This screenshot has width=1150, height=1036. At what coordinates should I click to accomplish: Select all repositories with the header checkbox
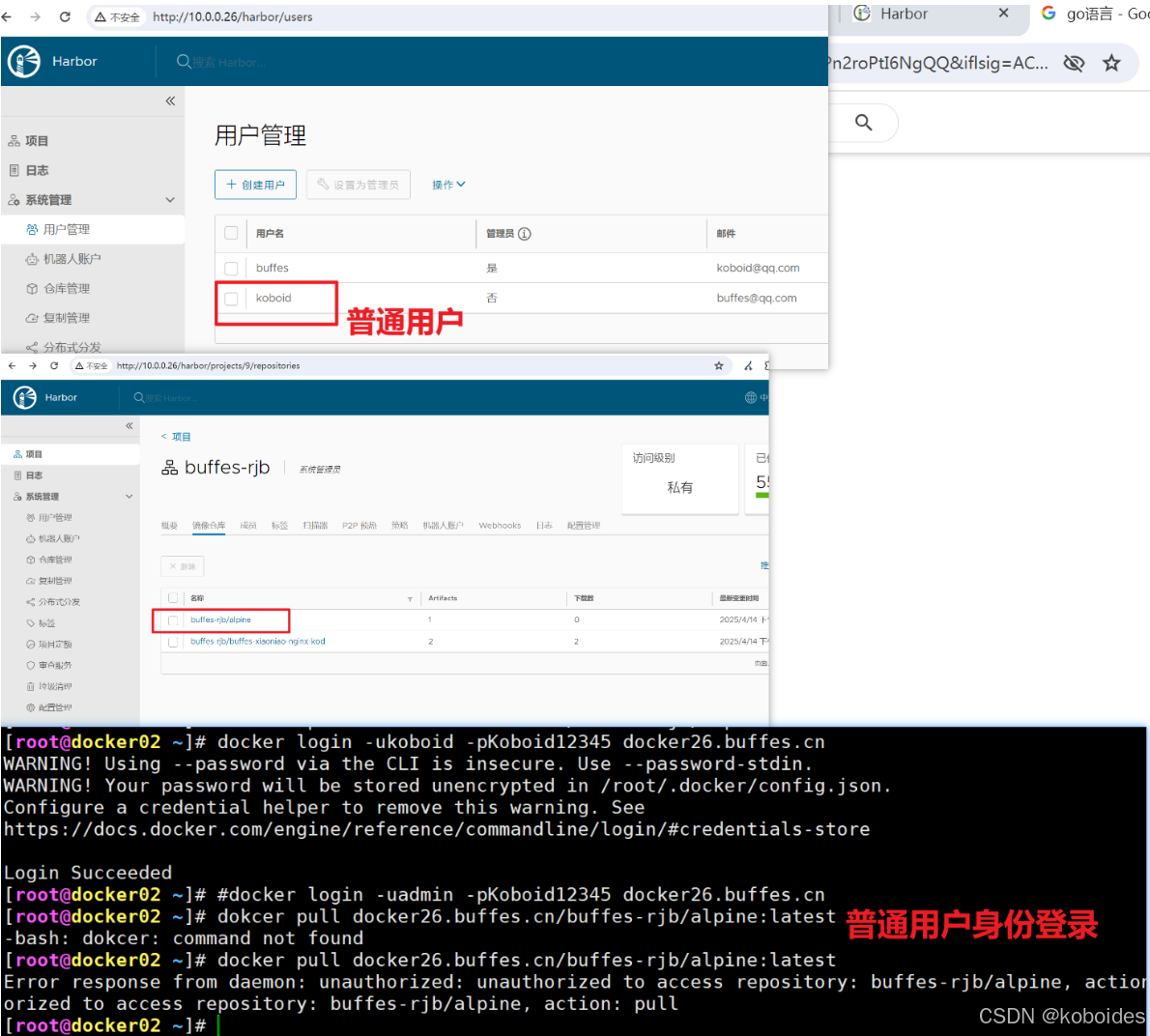tap(173, 597)
